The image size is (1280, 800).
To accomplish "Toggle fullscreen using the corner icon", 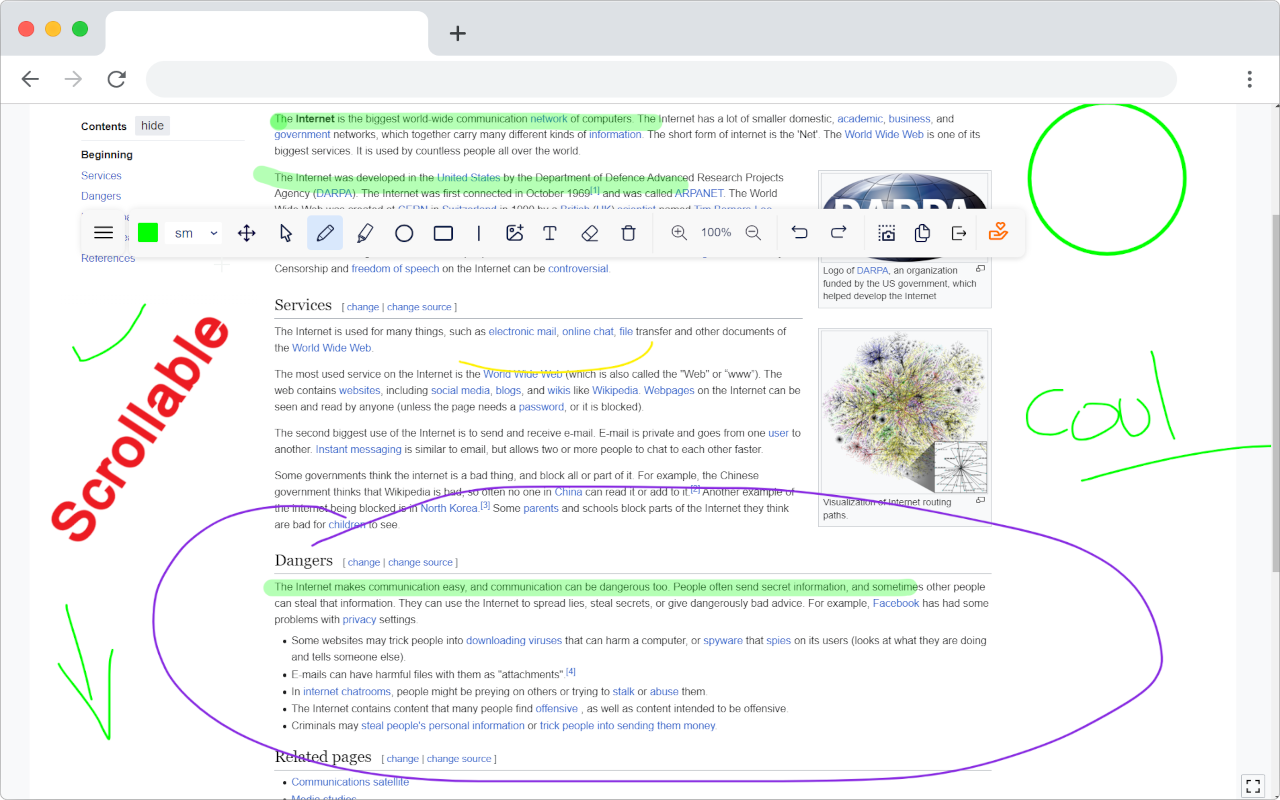I will (x=1252, y=786).
